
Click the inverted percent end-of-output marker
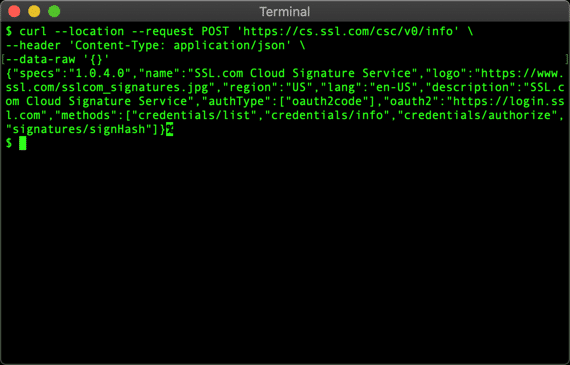tap(169, 129)
